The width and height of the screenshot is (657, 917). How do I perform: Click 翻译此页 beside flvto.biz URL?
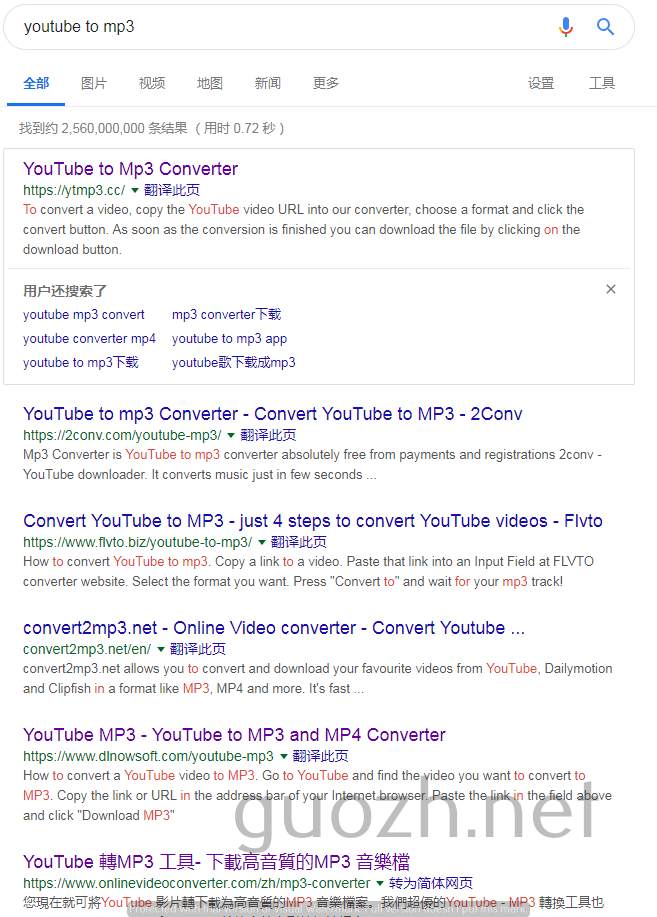click(x=298, y=542)
